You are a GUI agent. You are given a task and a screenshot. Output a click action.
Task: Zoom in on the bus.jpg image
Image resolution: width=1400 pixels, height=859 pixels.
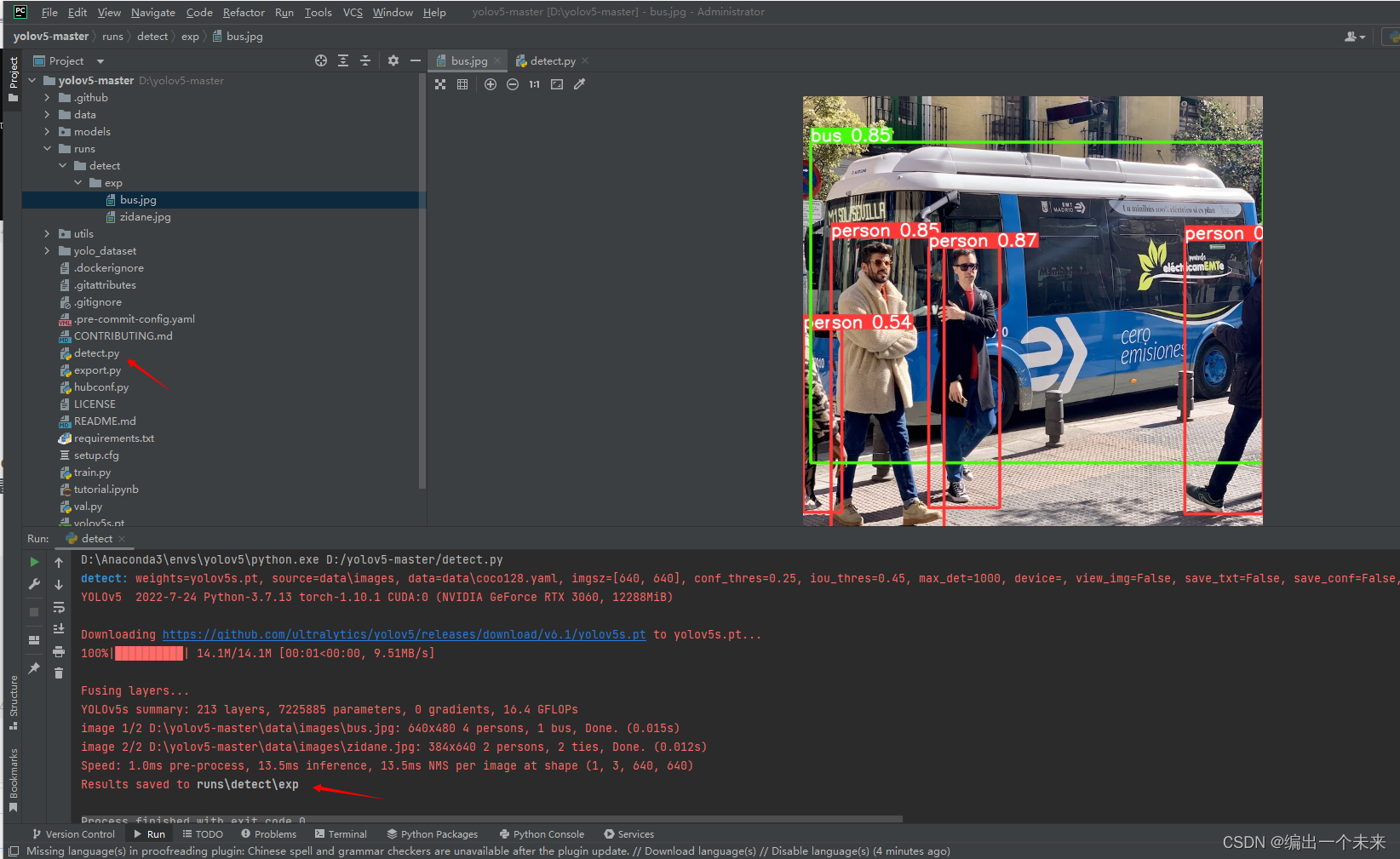pos(491,84)
